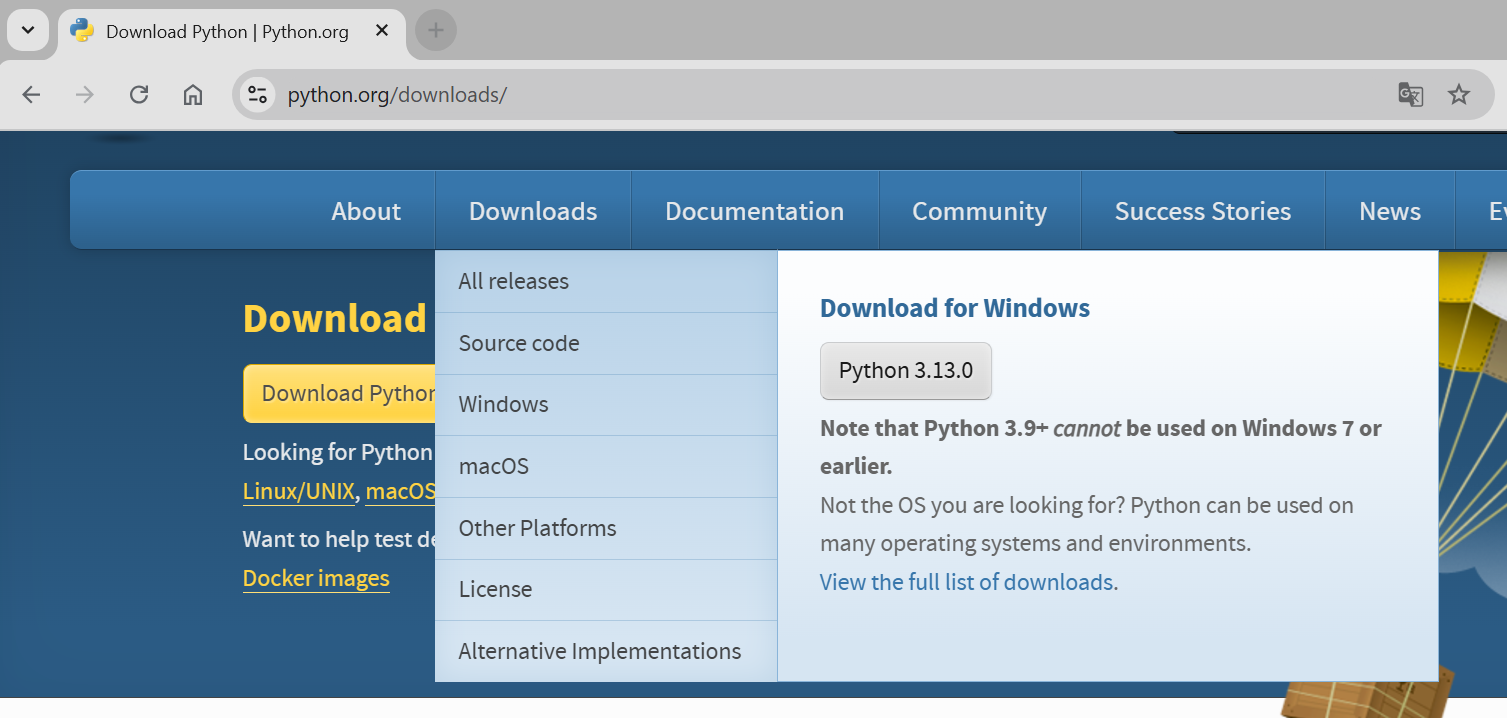The width and height of the screenshot is (1507, 718).
Task: Open the browser home page icon
Action: (193, 94)
